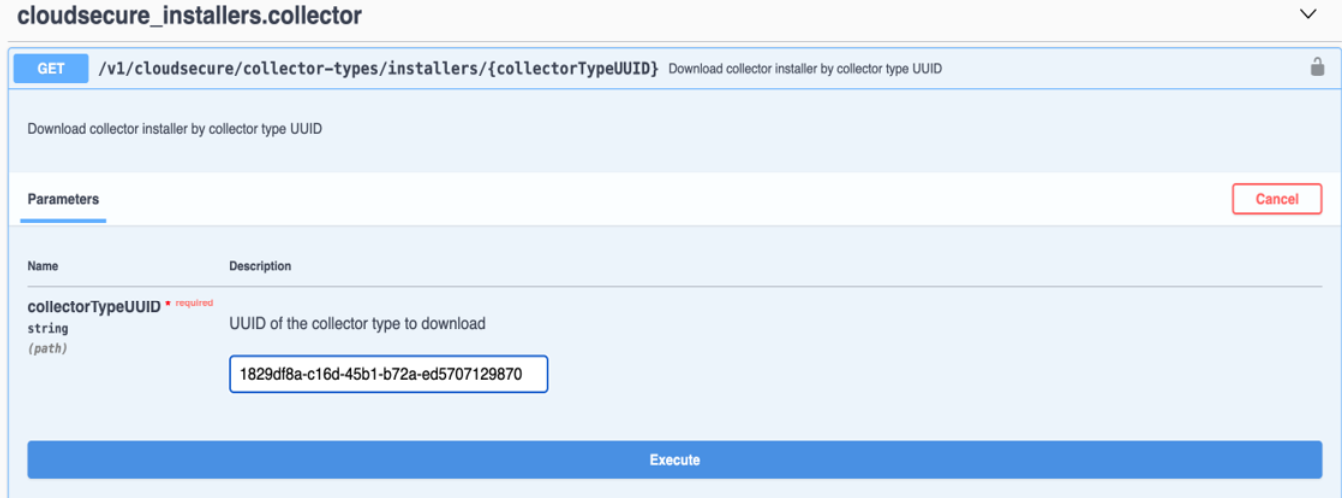Click the Name column header
This screenshot has height=498, width=1342.
pyautogui.click(x=42, y=266)
